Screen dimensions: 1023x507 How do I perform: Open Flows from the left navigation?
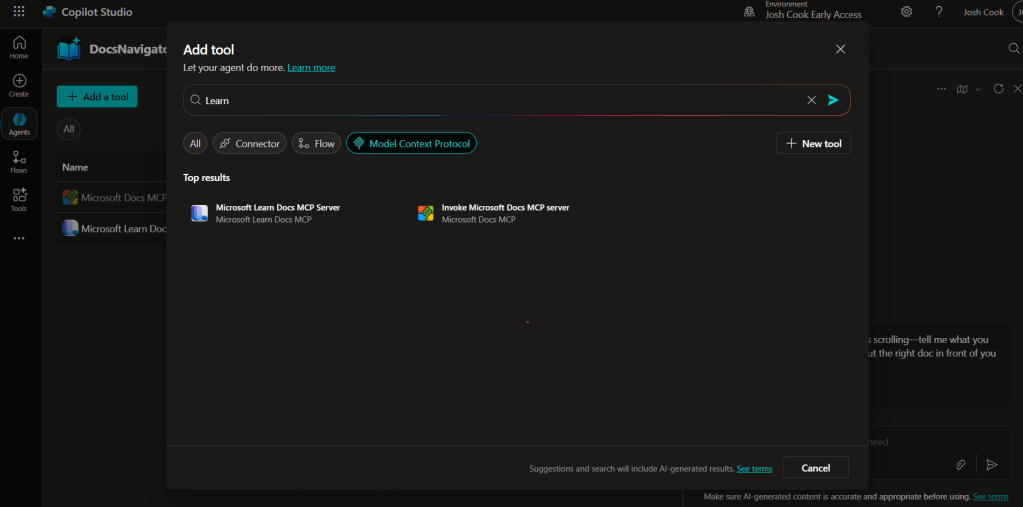(19, 162)
